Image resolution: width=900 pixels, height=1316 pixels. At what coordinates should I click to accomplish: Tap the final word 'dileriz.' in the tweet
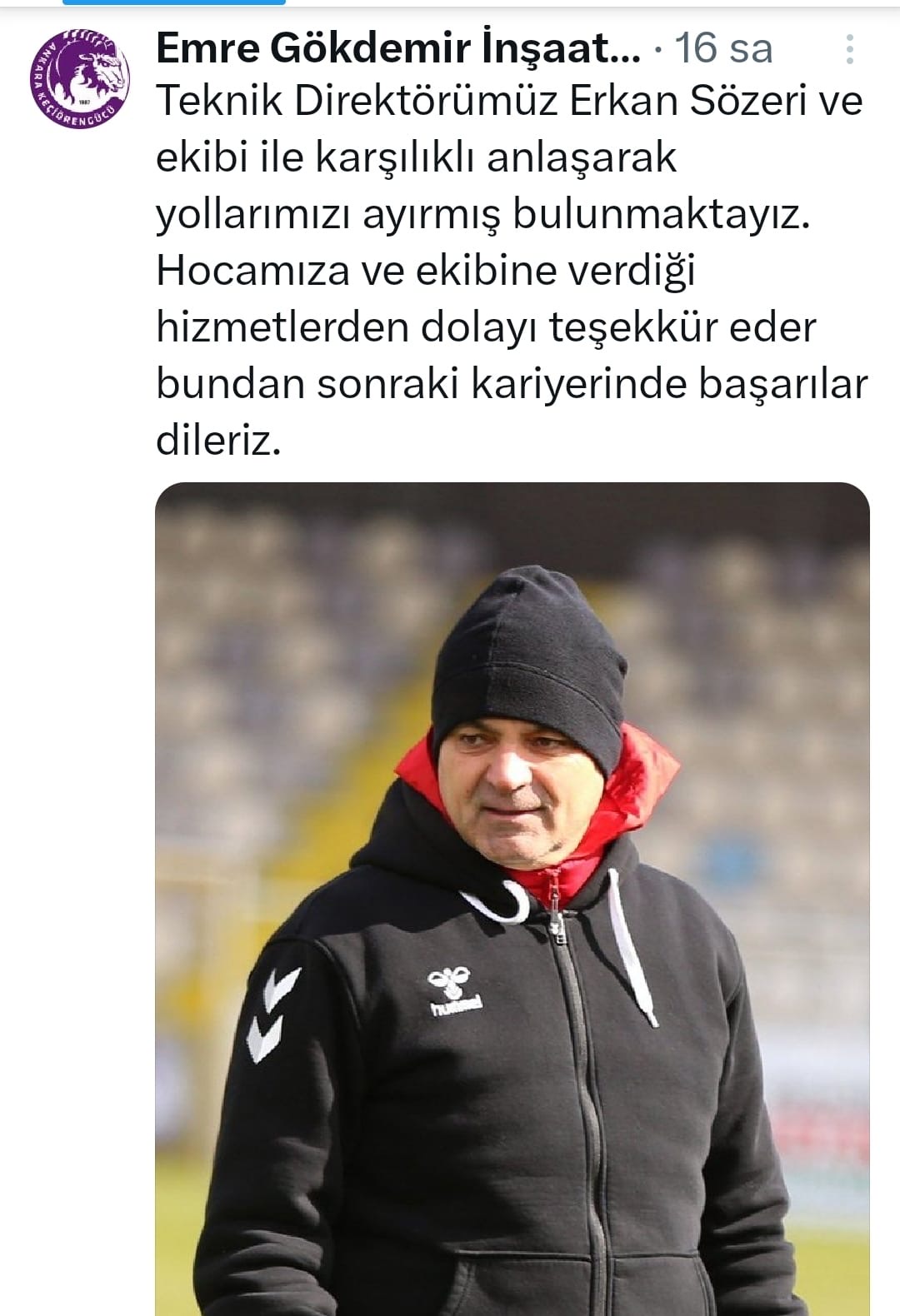coord(218,440)
